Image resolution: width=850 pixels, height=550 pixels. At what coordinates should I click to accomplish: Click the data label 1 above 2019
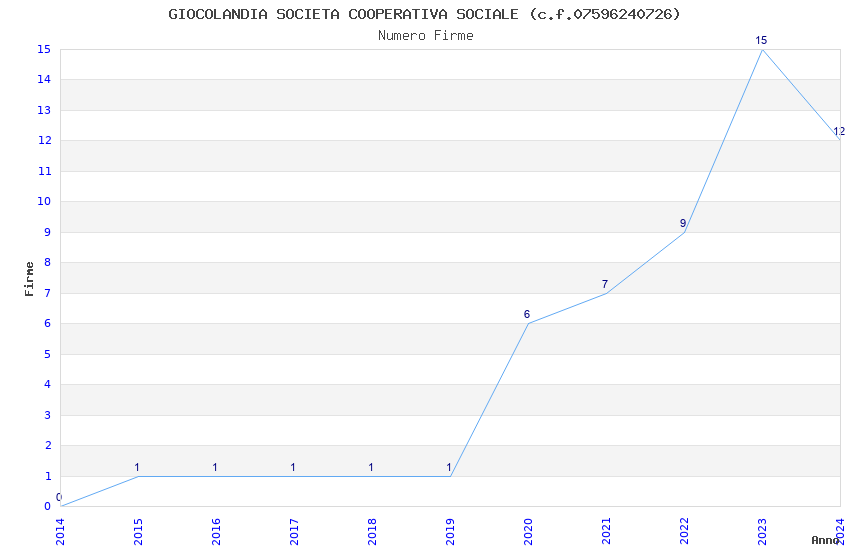449,467
